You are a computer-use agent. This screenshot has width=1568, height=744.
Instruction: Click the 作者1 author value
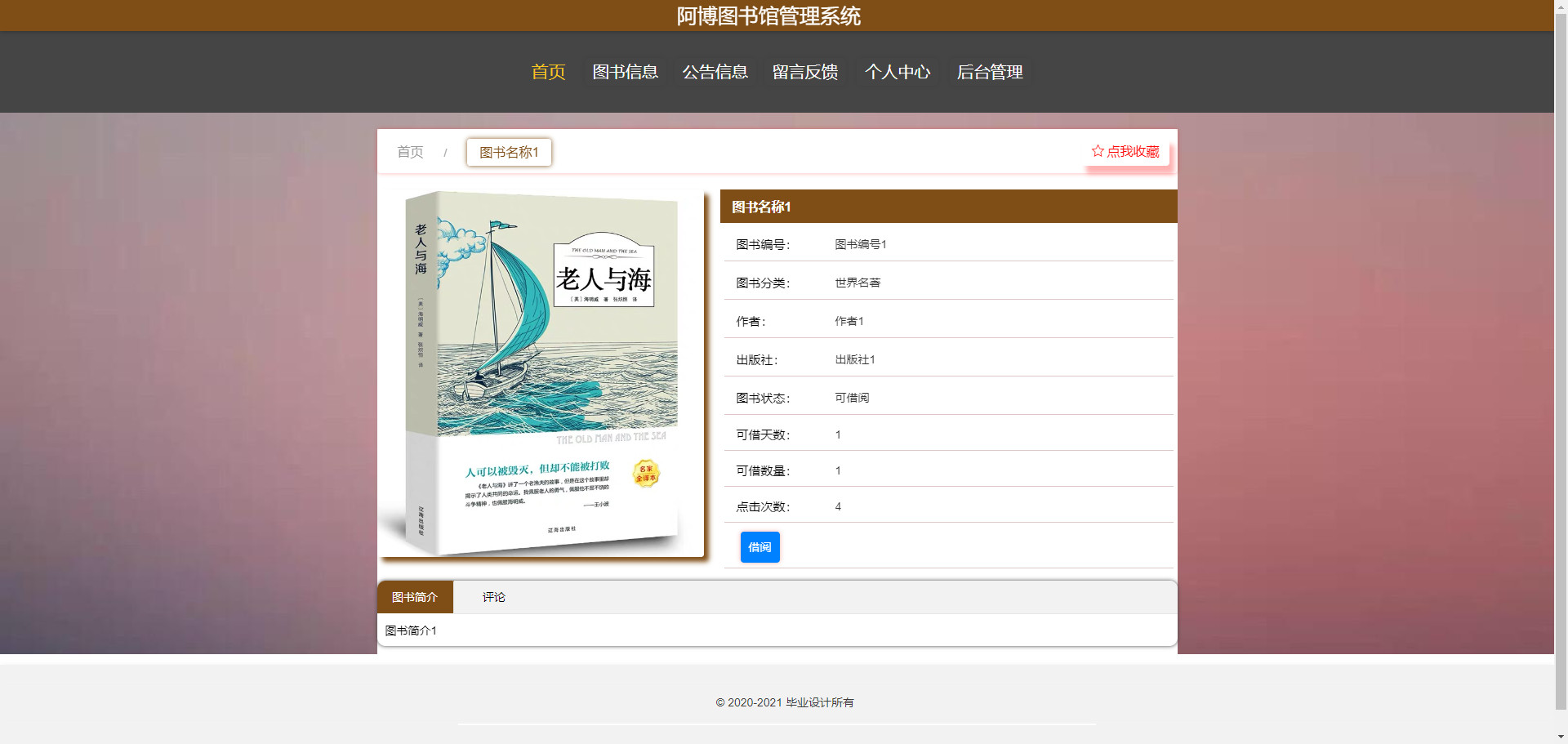click(x=849, y=321)
